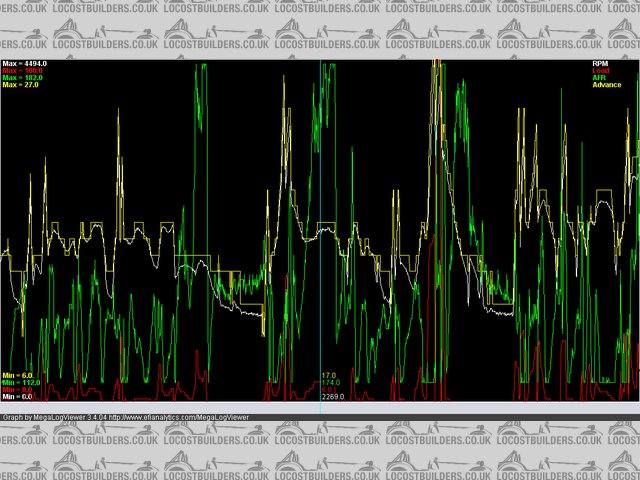Click the yellow Max = 27.0 readout
The image size is (640, 480).
(x=21, y=85)
